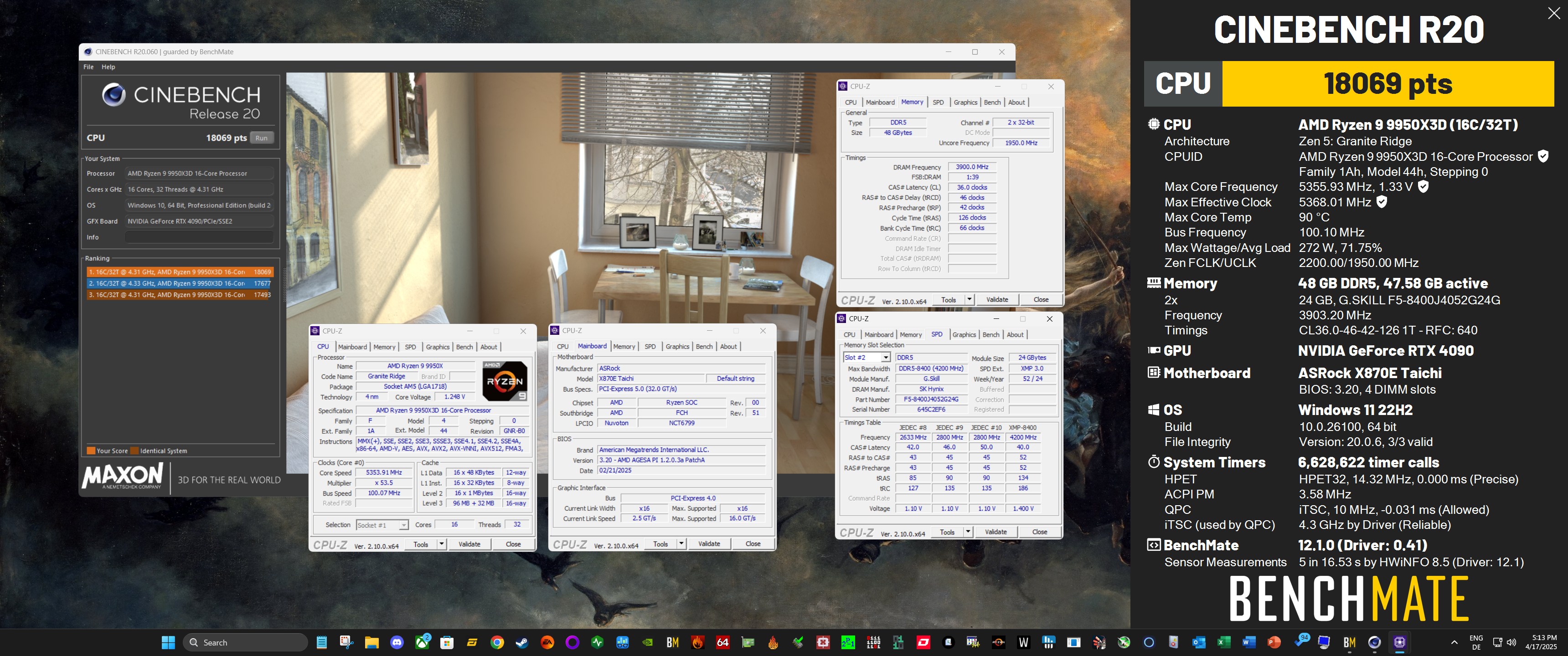Open the Ryzen Master taskbar icon
Image resolution: width=1568 pixels, height=656 pixels.
click(x=998, y=642)
